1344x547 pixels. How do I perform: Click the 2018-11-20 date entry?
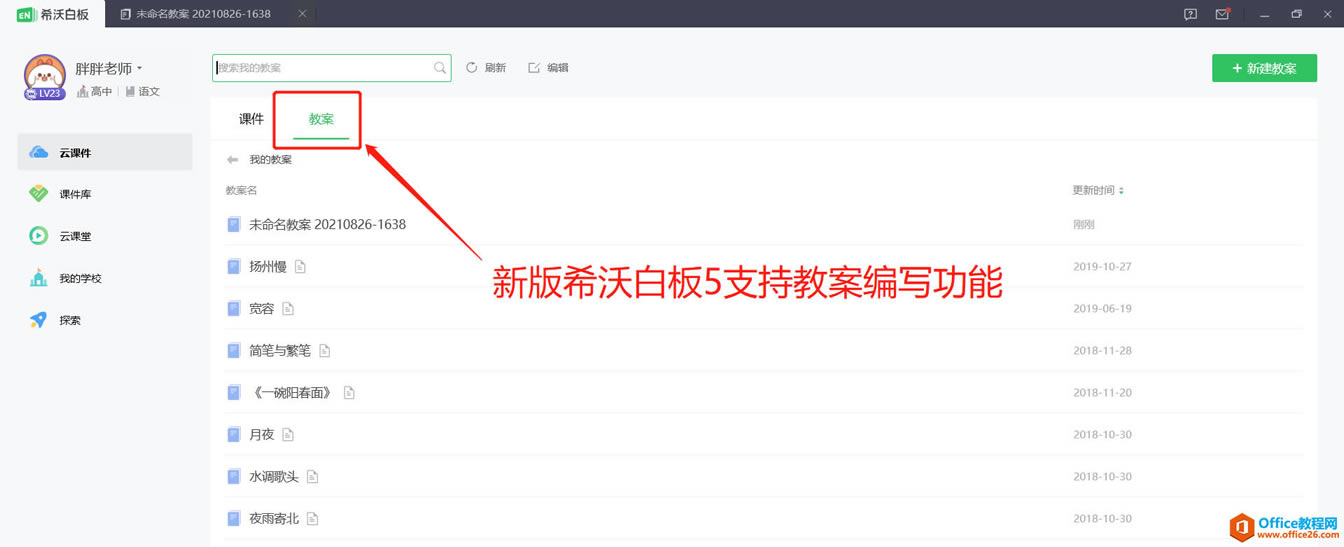[x=1102, y=393]
